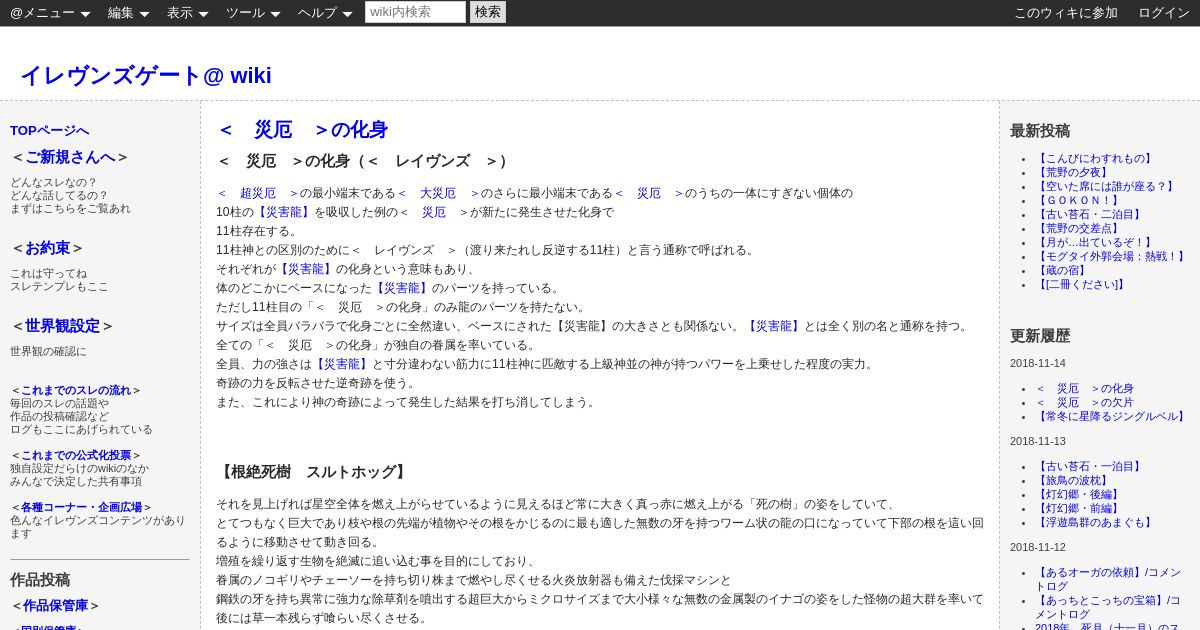
Task: Open the ツール dropdown menu
Action: (x=253, y=13)
